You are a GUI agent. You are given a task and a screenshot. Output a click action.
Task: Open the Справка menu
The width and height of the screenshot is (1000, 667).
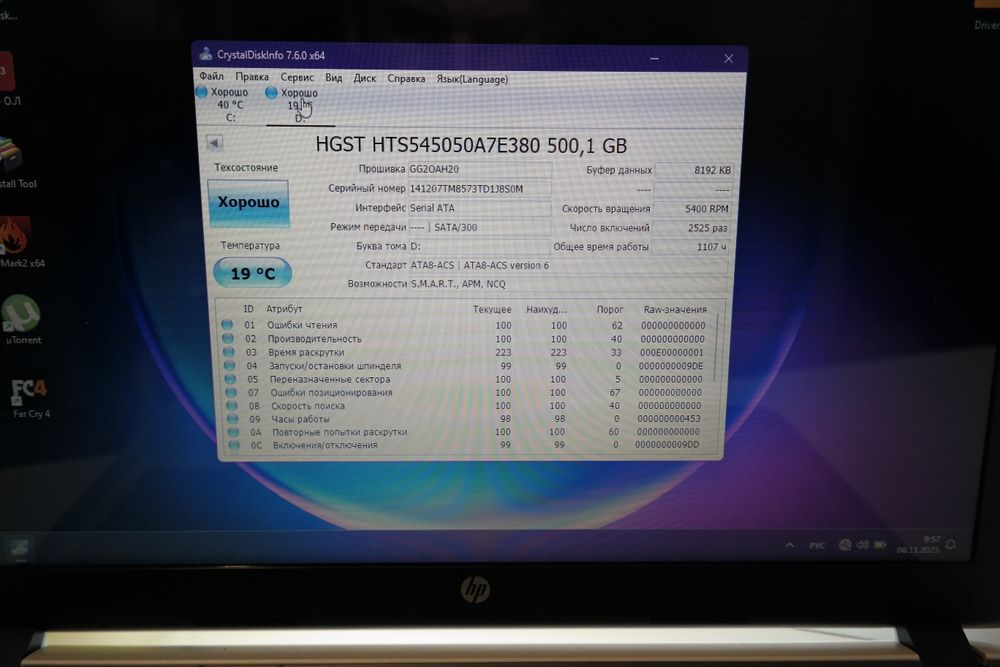(406, 79)
